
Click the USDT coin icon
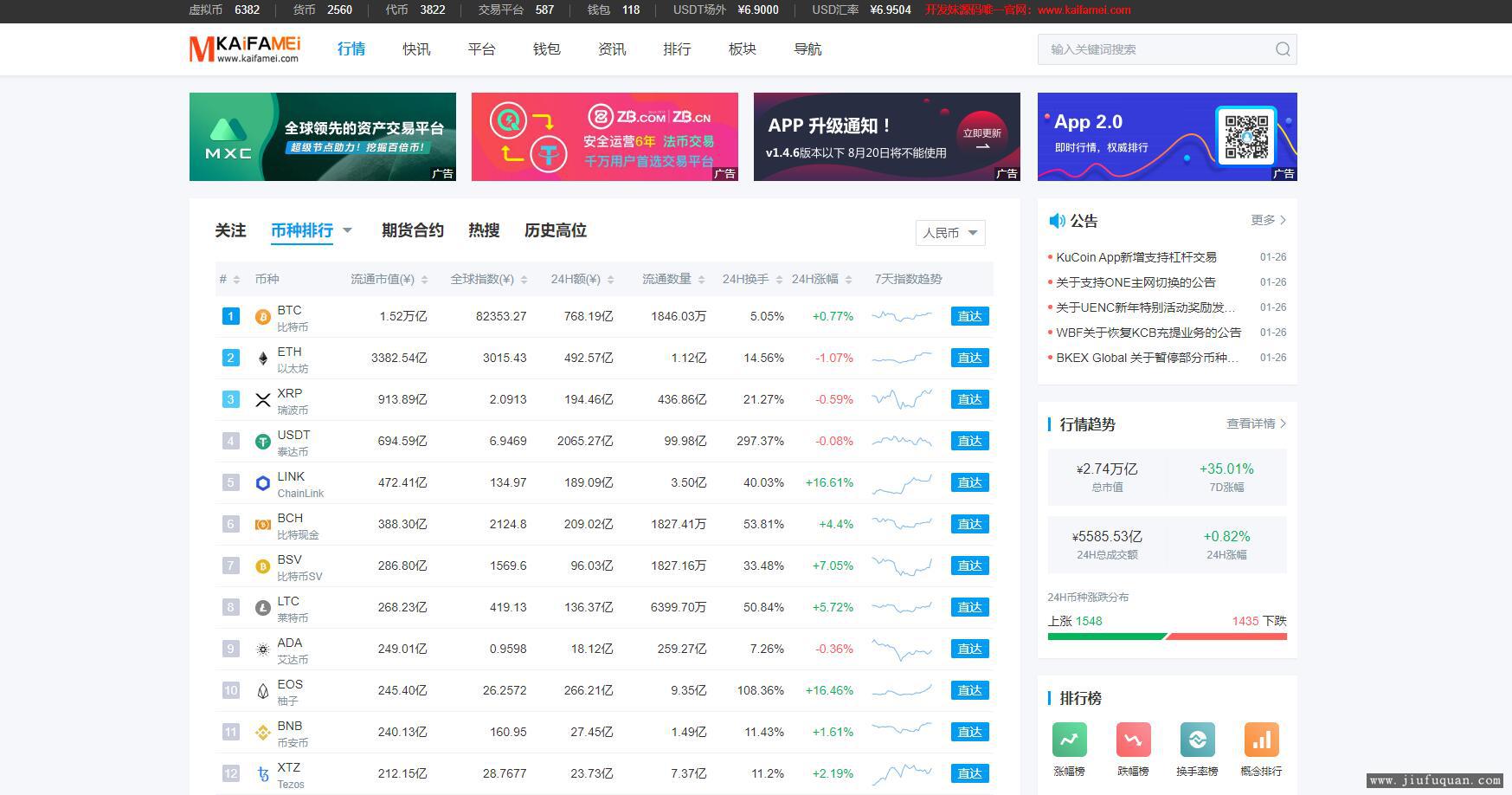(263, 442)
